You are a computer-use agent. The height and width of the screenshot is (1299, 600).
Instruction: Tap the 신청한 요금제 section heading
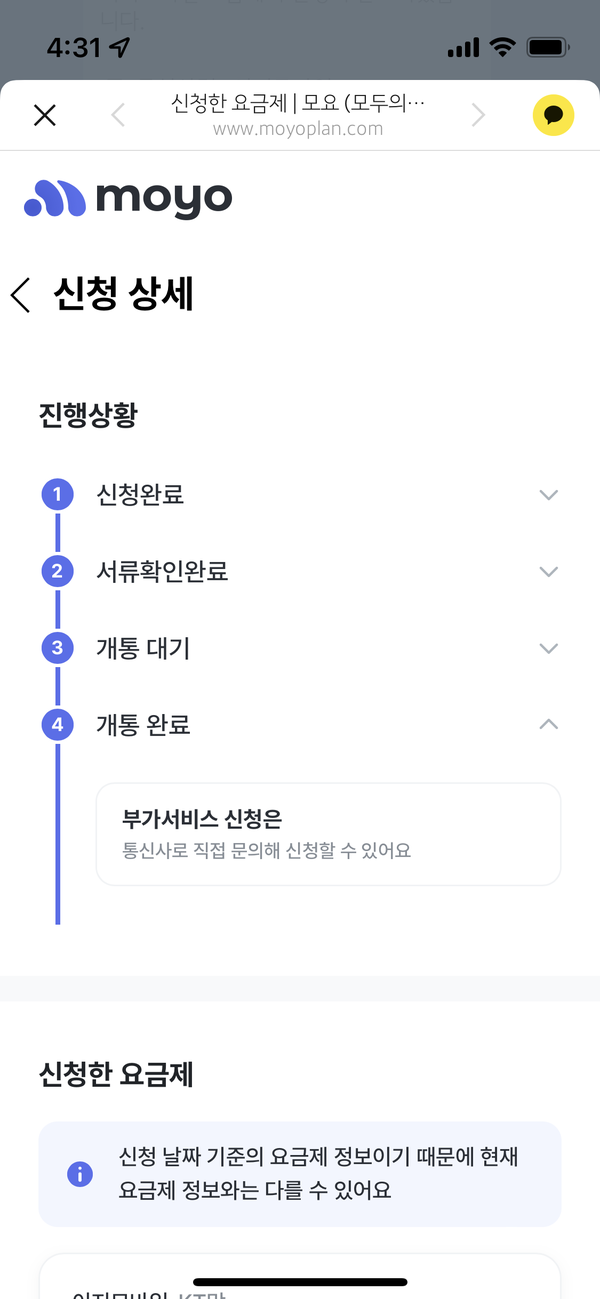point(116,1075)
